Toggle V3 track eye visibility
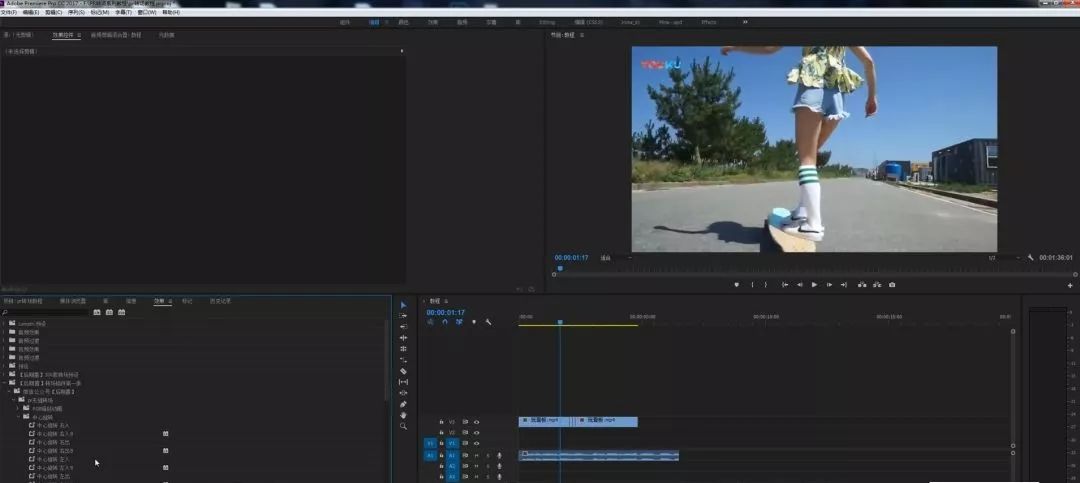This screenshot has width=1080, height=483. 476,422
